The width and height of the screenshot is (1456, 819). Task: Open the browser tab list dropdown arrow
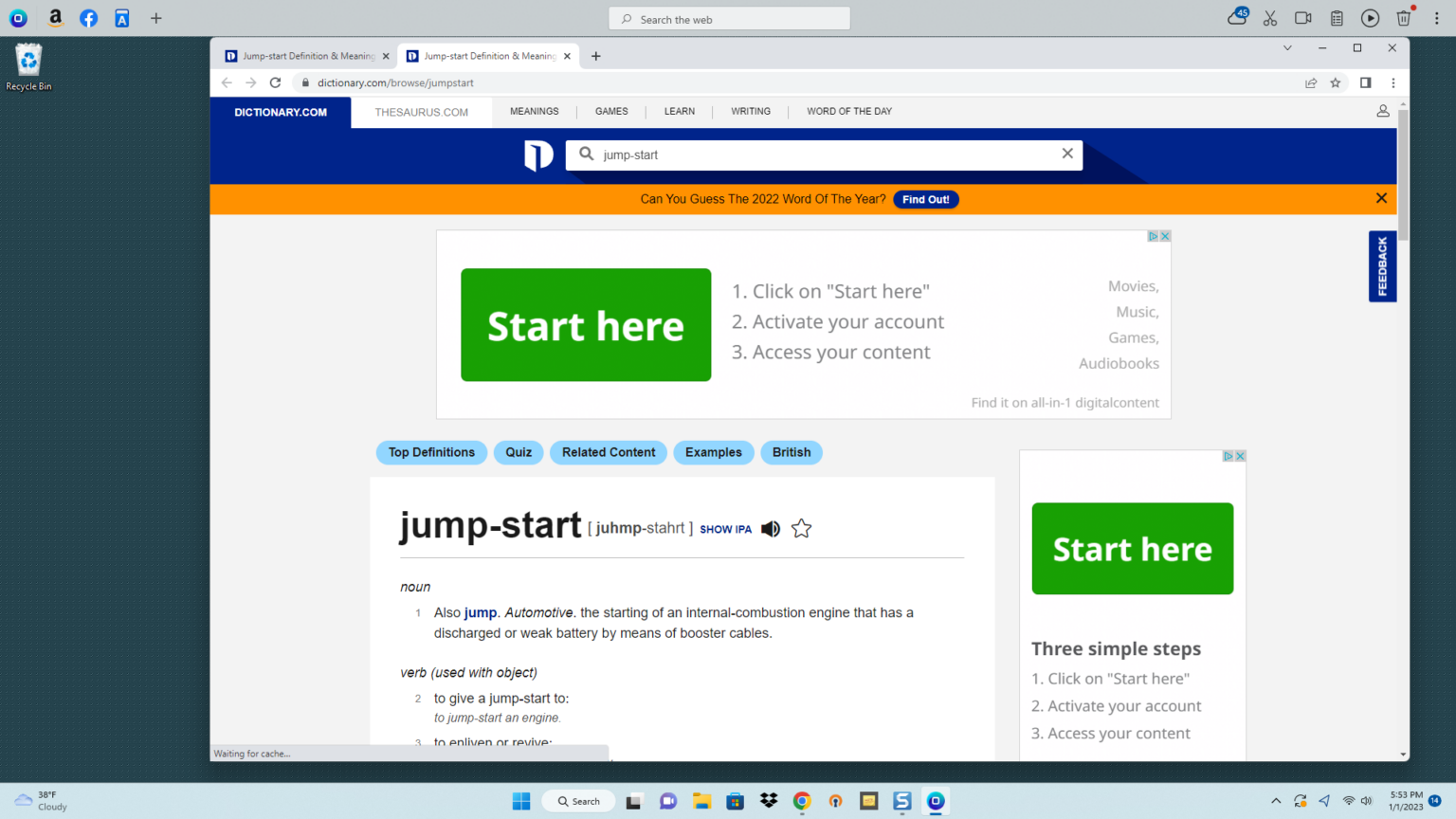click(x=1287, y=47)
